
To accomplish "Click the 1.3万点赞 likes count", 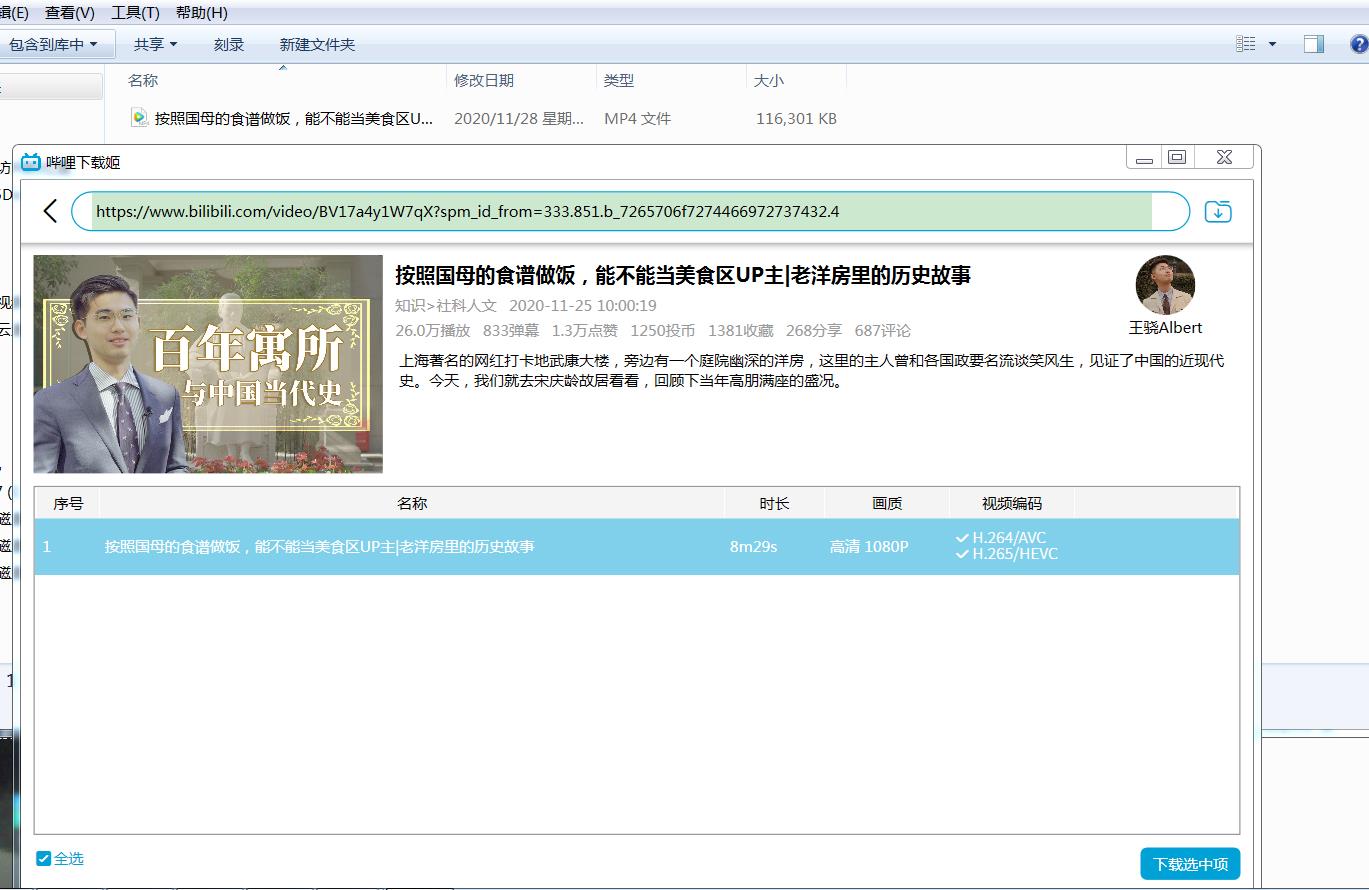I will point(585,330).
